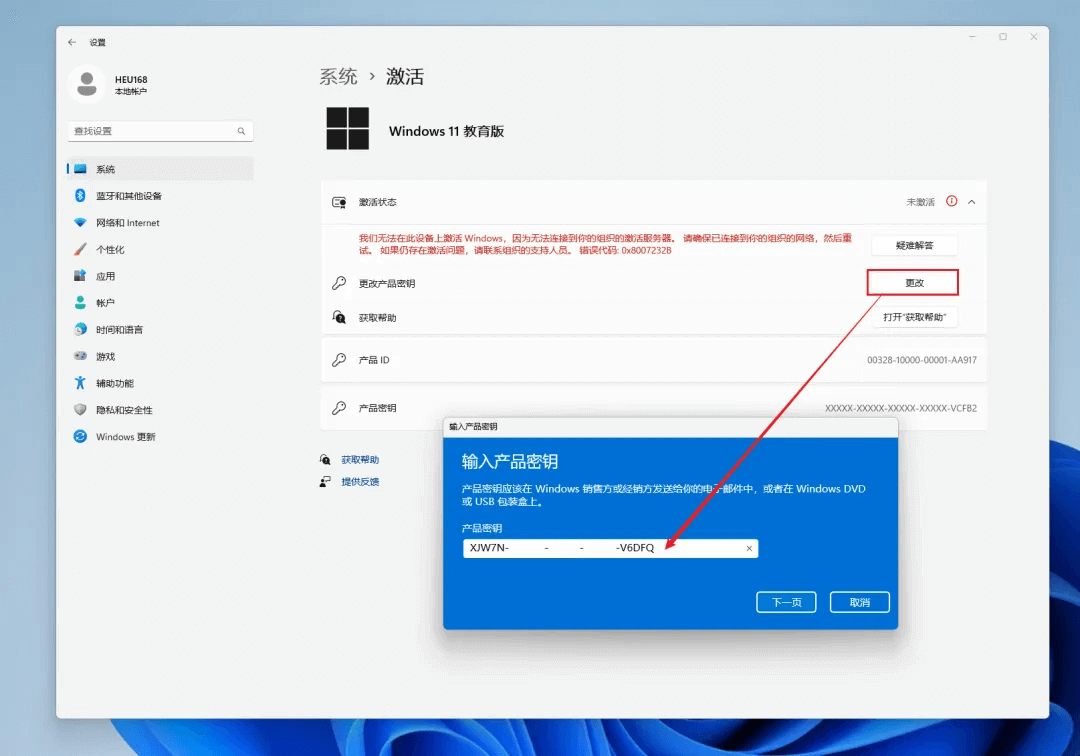Open Personalization (个性化) via the brush icon

(80, 249)
